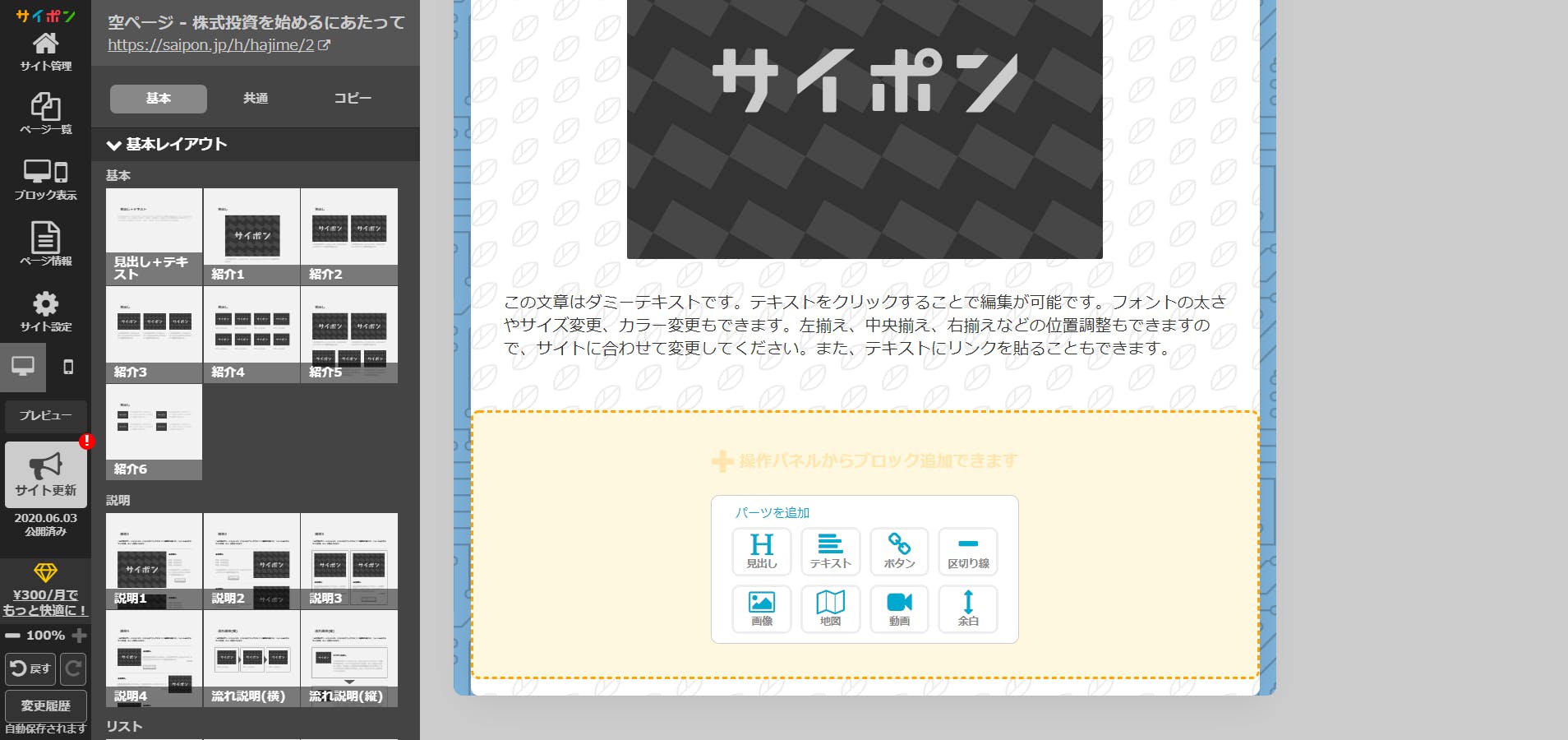This screenshot has width=1568, height=740.
Task: Click the ブロック表示 icon
Action: click(45, 180)
